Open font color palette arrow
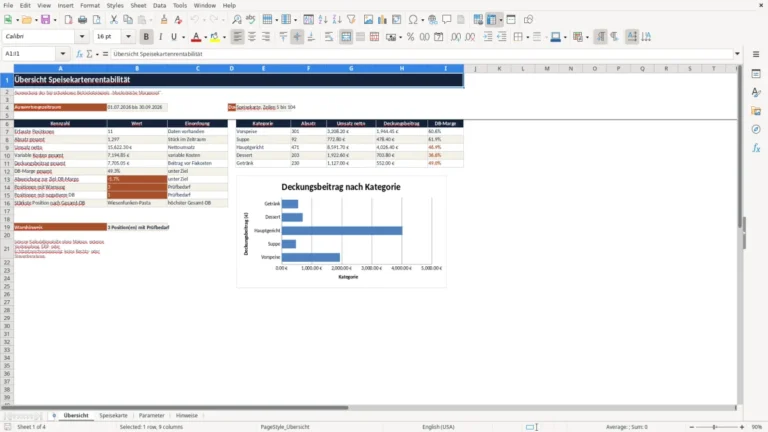Viewport: 768px width, 432px height. click(x=205, y=37)
